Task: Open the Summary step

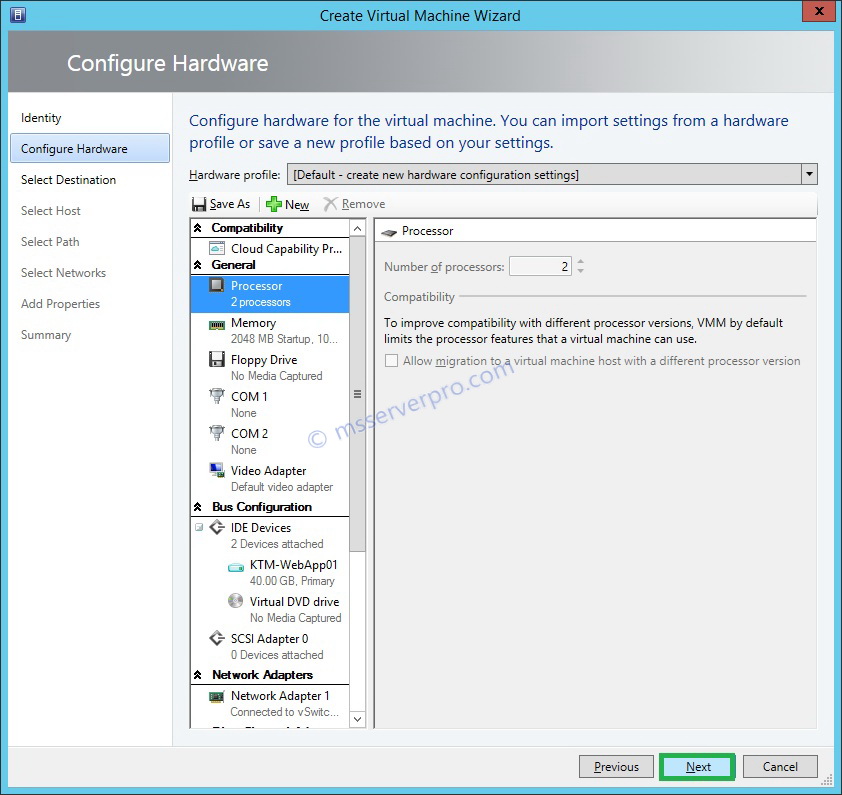Action: tap(46, 335)
